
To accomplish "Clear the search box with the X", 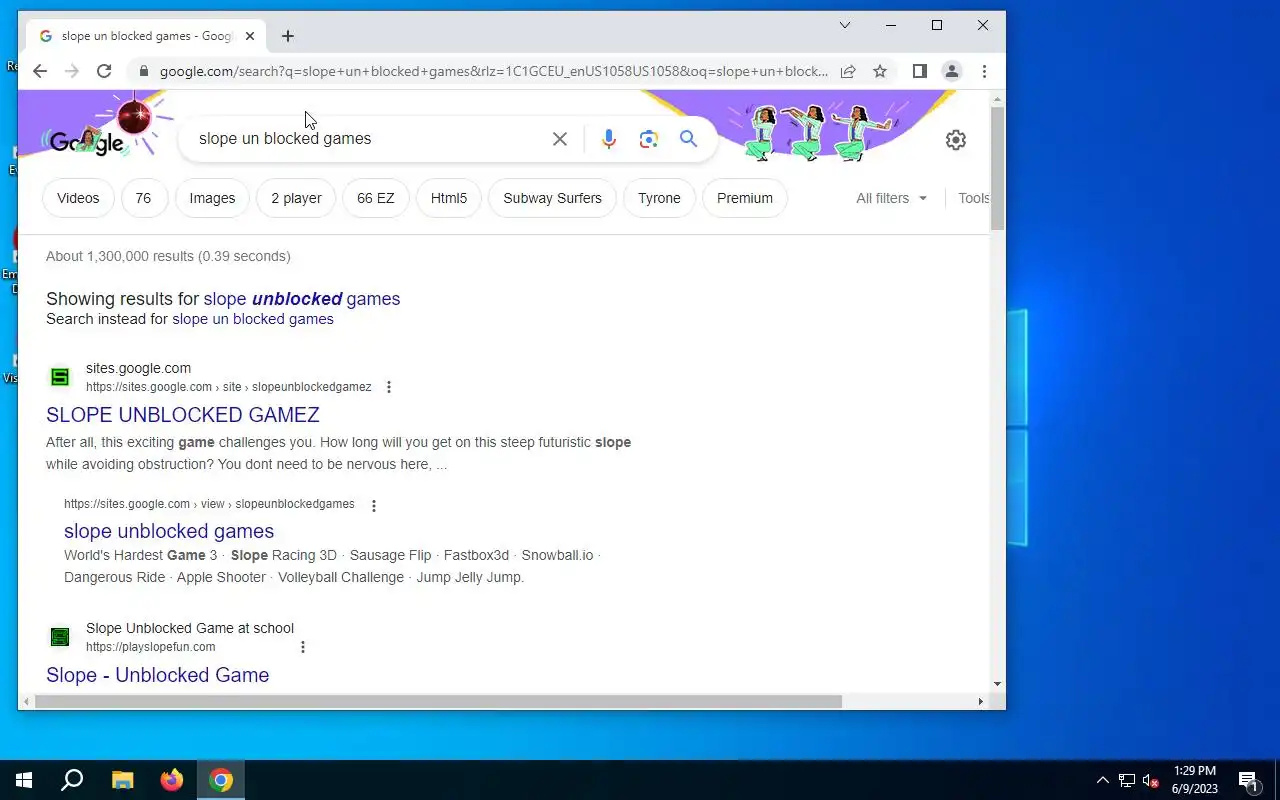I will click(560, 139).
